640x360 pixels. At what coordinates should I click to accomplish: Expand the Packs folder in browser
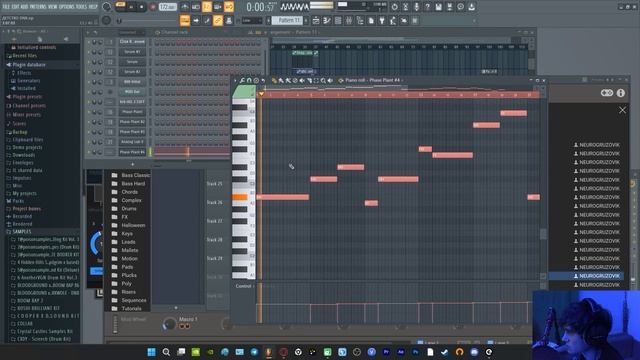pos(18,201)
